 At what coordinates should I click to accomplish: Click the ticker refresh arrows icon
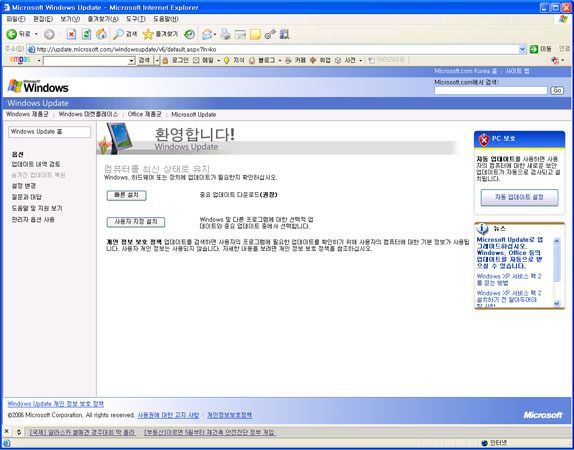coord(19,432)
